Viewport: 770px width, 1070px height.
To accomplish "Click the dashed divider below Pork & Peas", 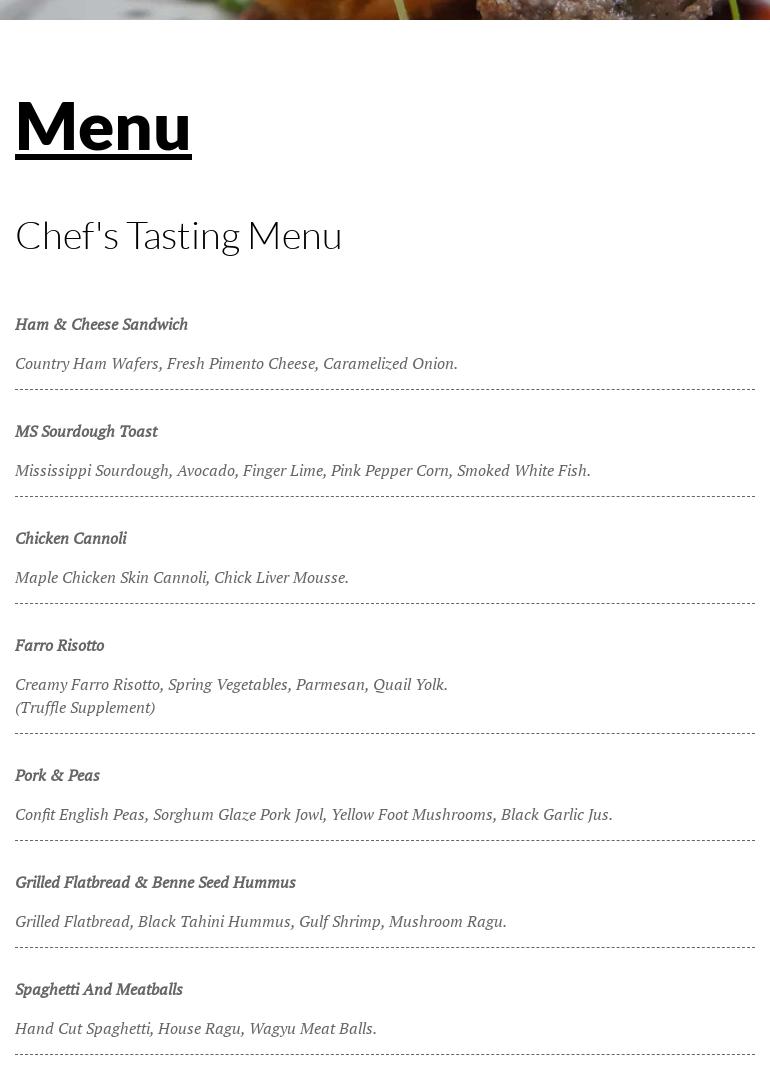I will [x=385, y=840].
